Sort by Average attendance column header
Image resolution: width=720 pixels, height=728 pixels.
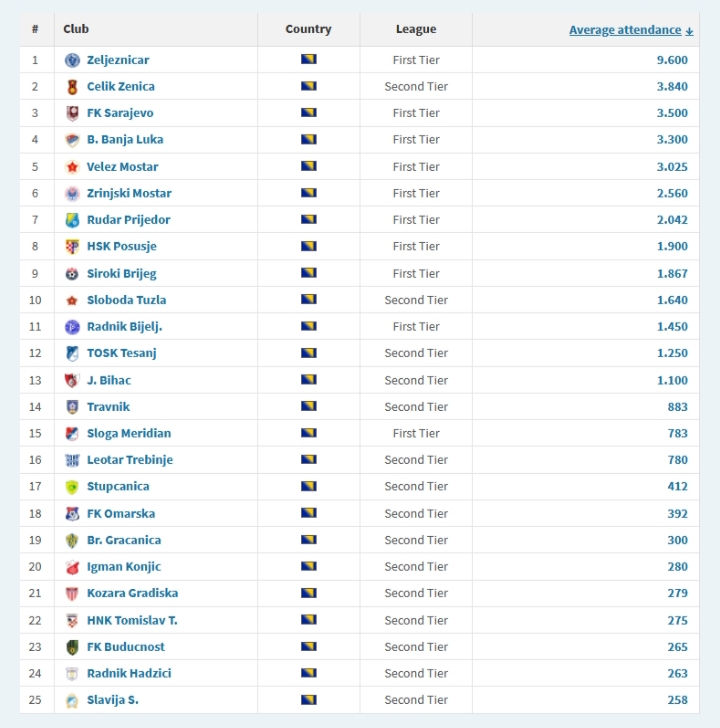(625, 30)
